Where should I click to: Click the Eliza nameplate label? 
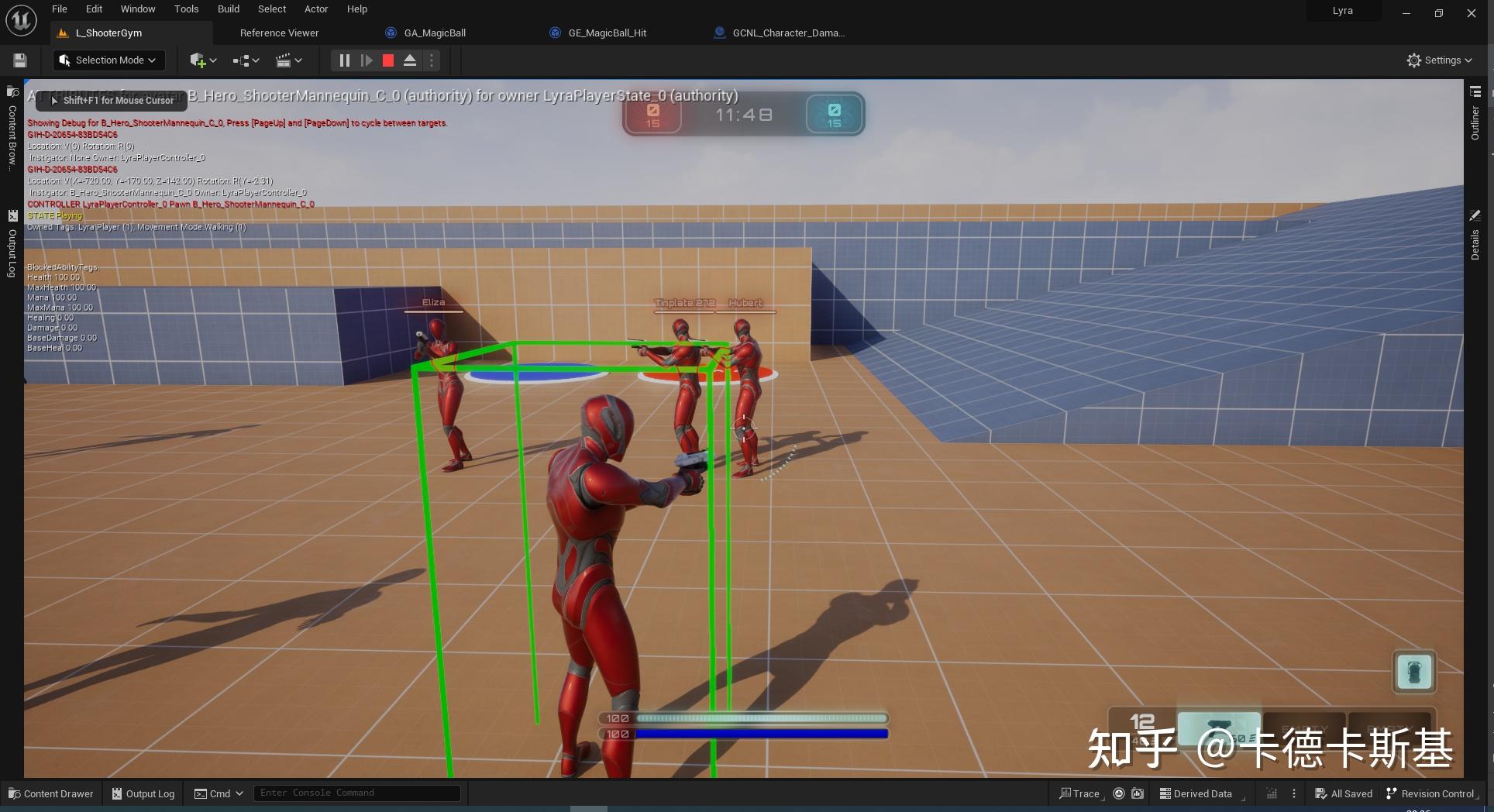point(433,303)
